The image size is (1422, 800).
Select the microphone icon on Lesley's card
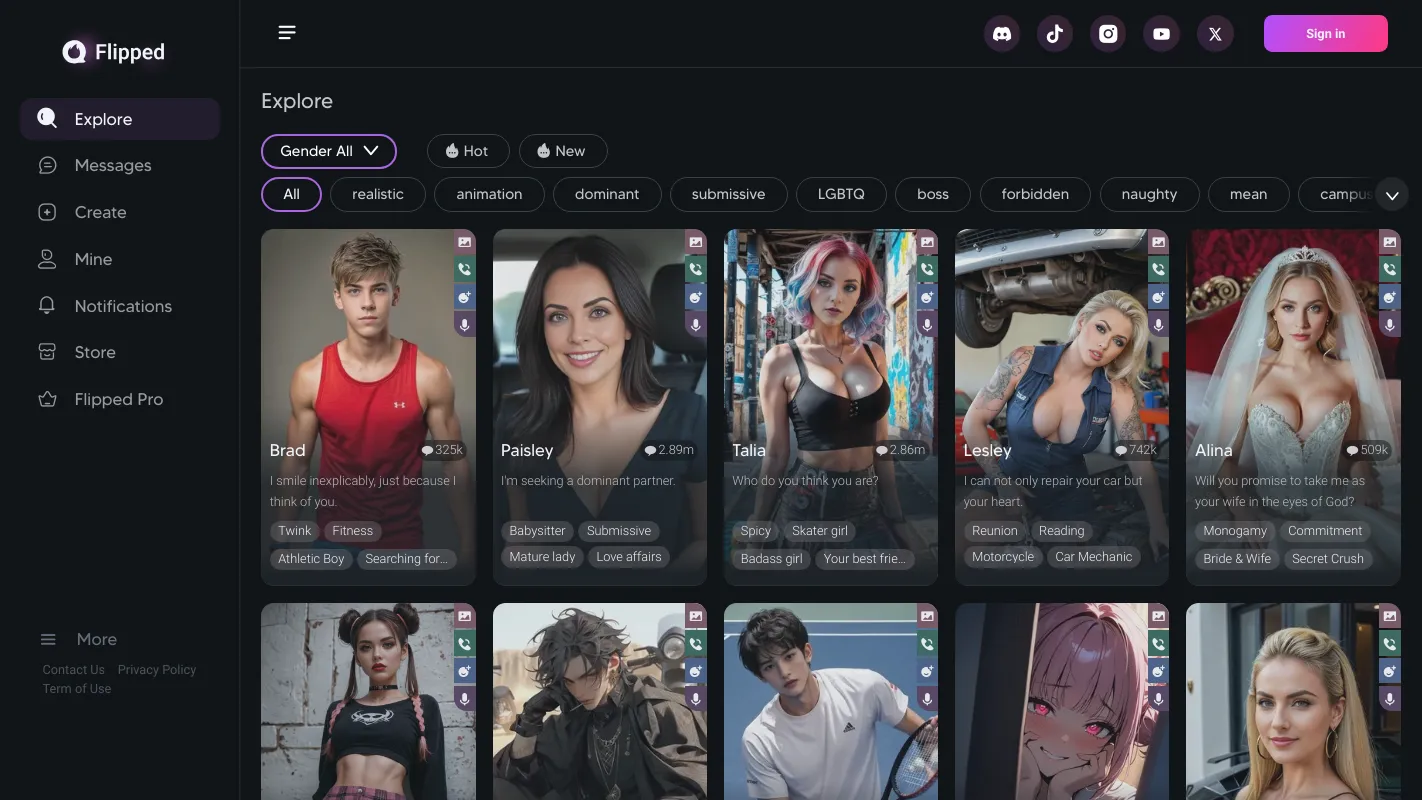pyautogui.click(x=1158, y=324)
